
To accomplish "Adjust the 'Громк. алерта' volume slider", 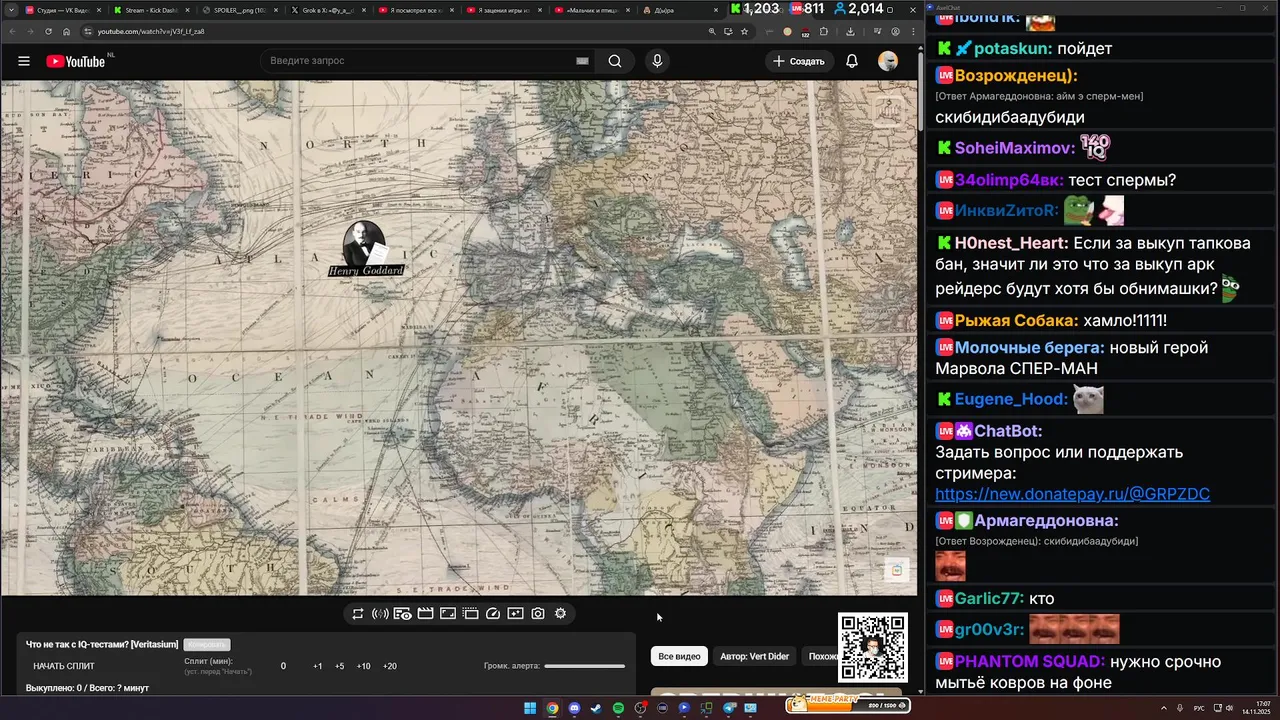I will (x=585, y=666).
